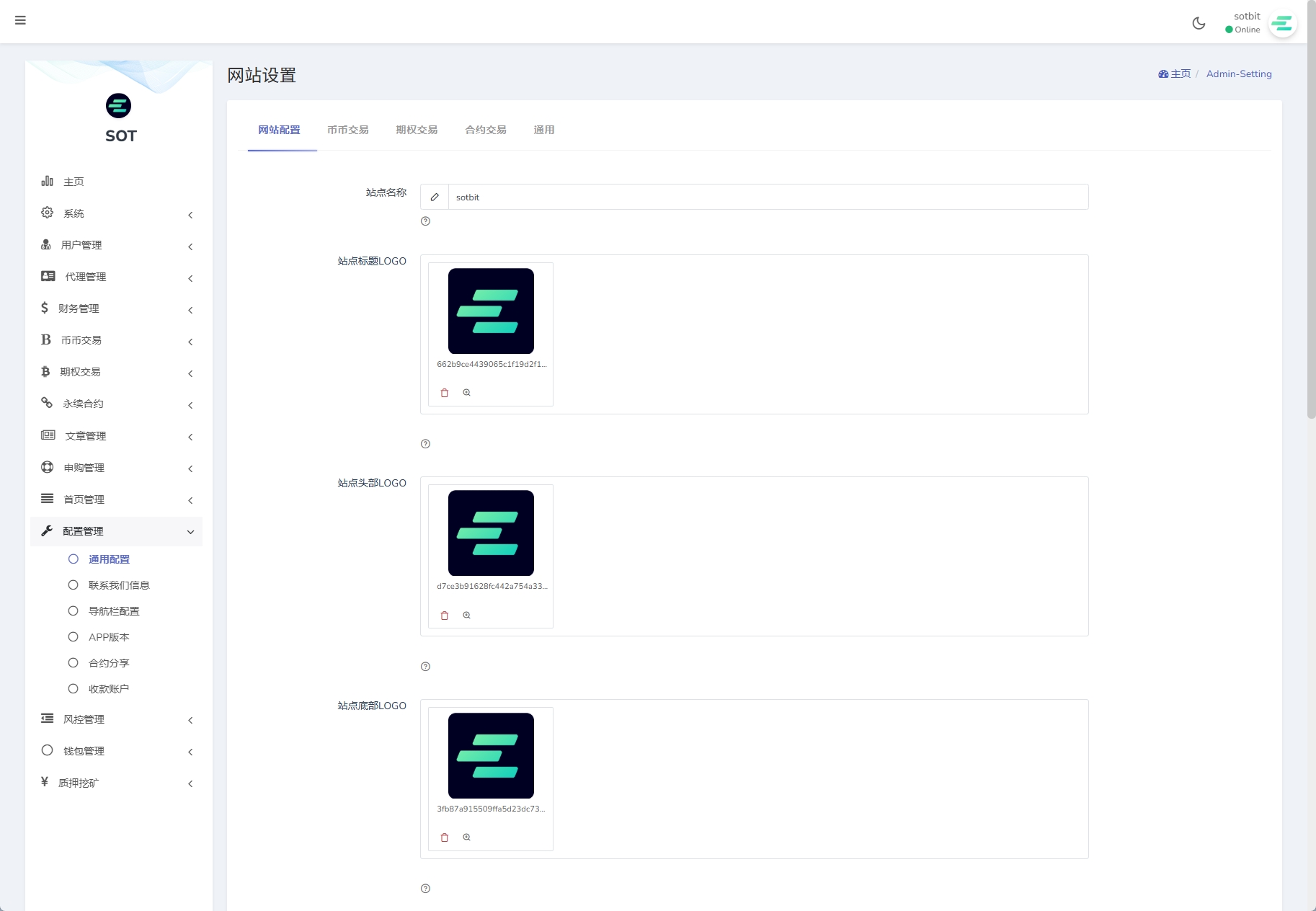Click the 站点名称 input field
The image size is (1316, 911).
tap(768, 197)
